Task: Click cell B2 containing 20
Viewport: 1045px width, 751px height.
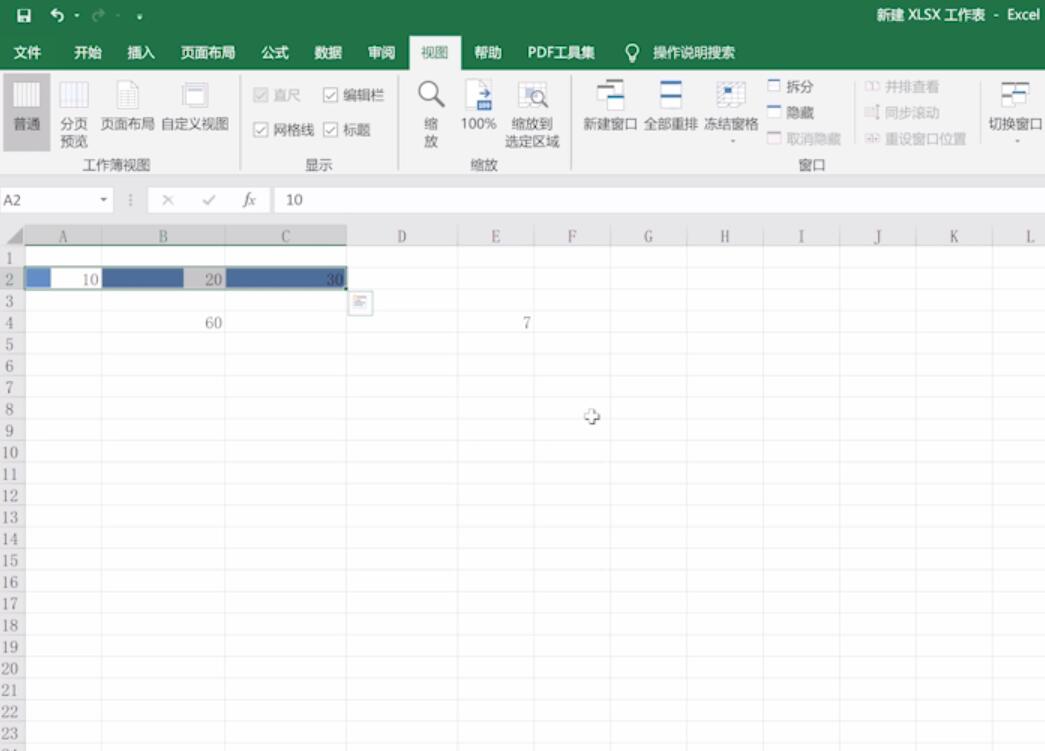Action: click(x=163, y=279)
